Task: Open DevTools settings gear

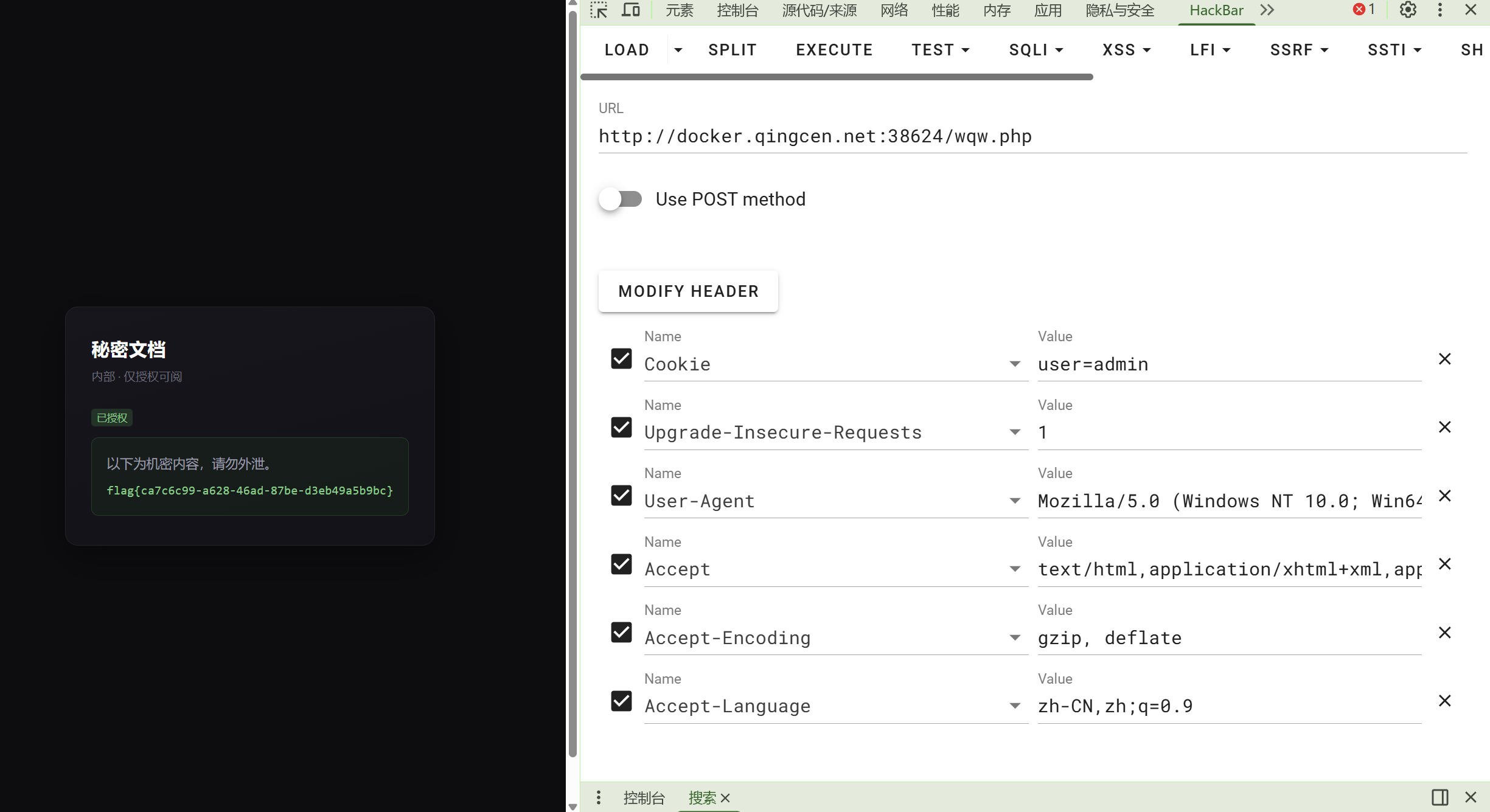Action: 1408,10
